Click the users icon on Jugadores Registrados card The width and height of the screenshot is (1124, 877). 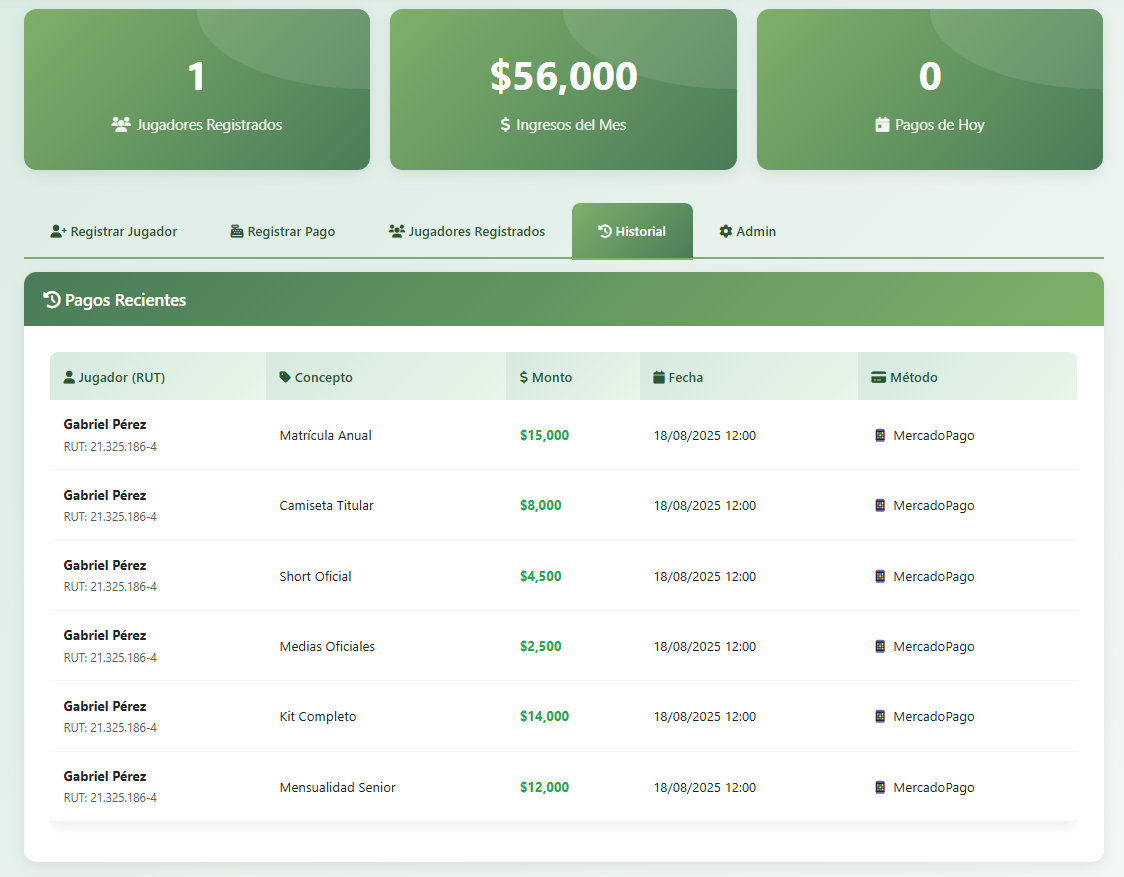click(121, 125)
